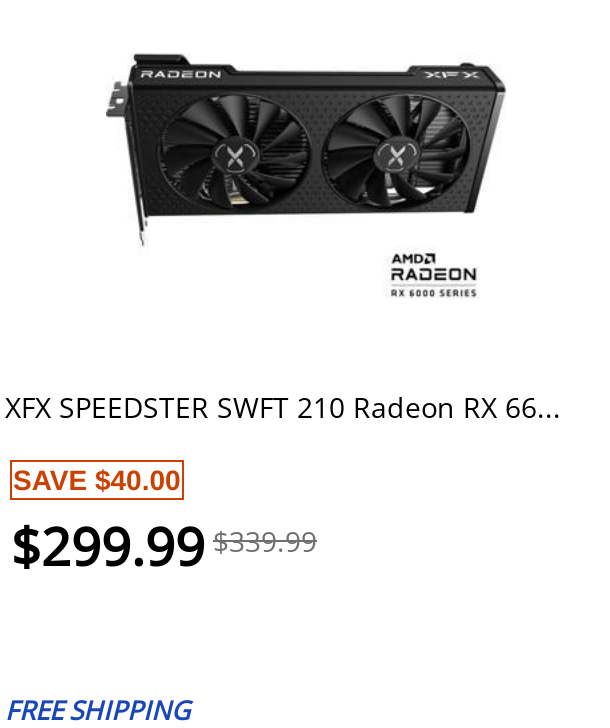610x728 pixels.
Task: Click the large RADEON wordmark below the card
Action: [x=434, y=274]
